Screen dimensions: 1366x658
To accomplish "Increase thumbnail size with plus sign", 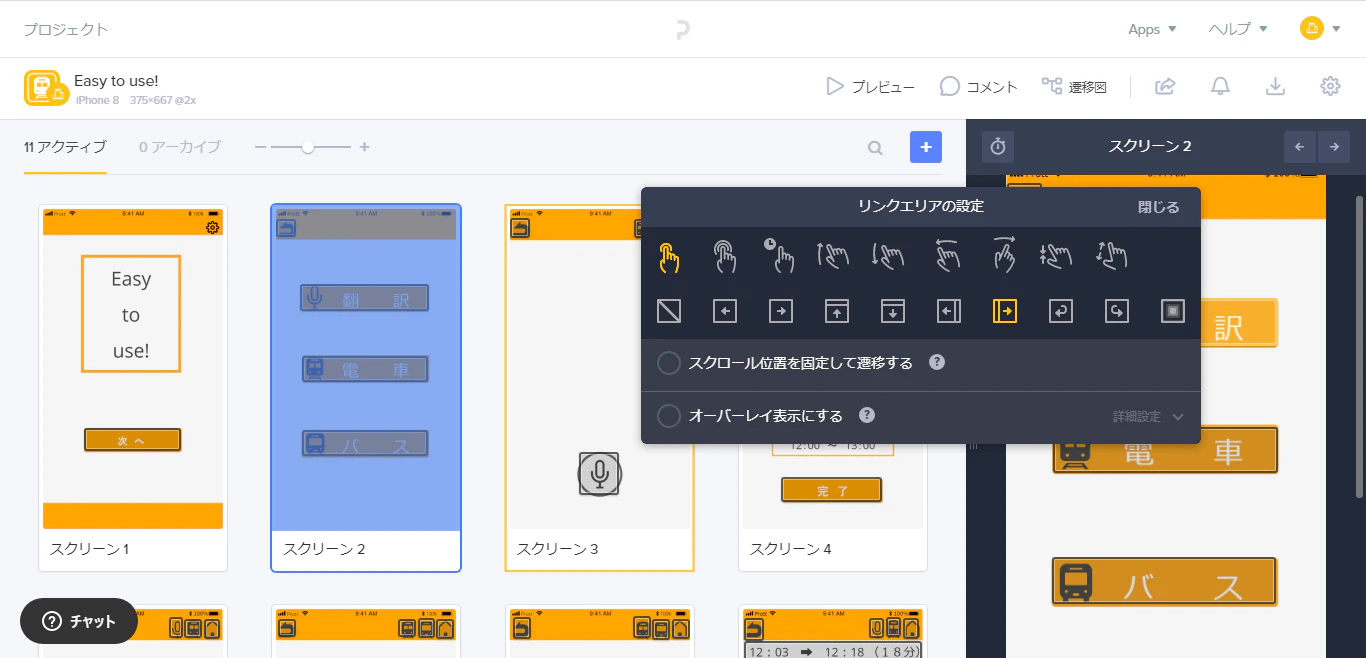I will tap(365, 147).
